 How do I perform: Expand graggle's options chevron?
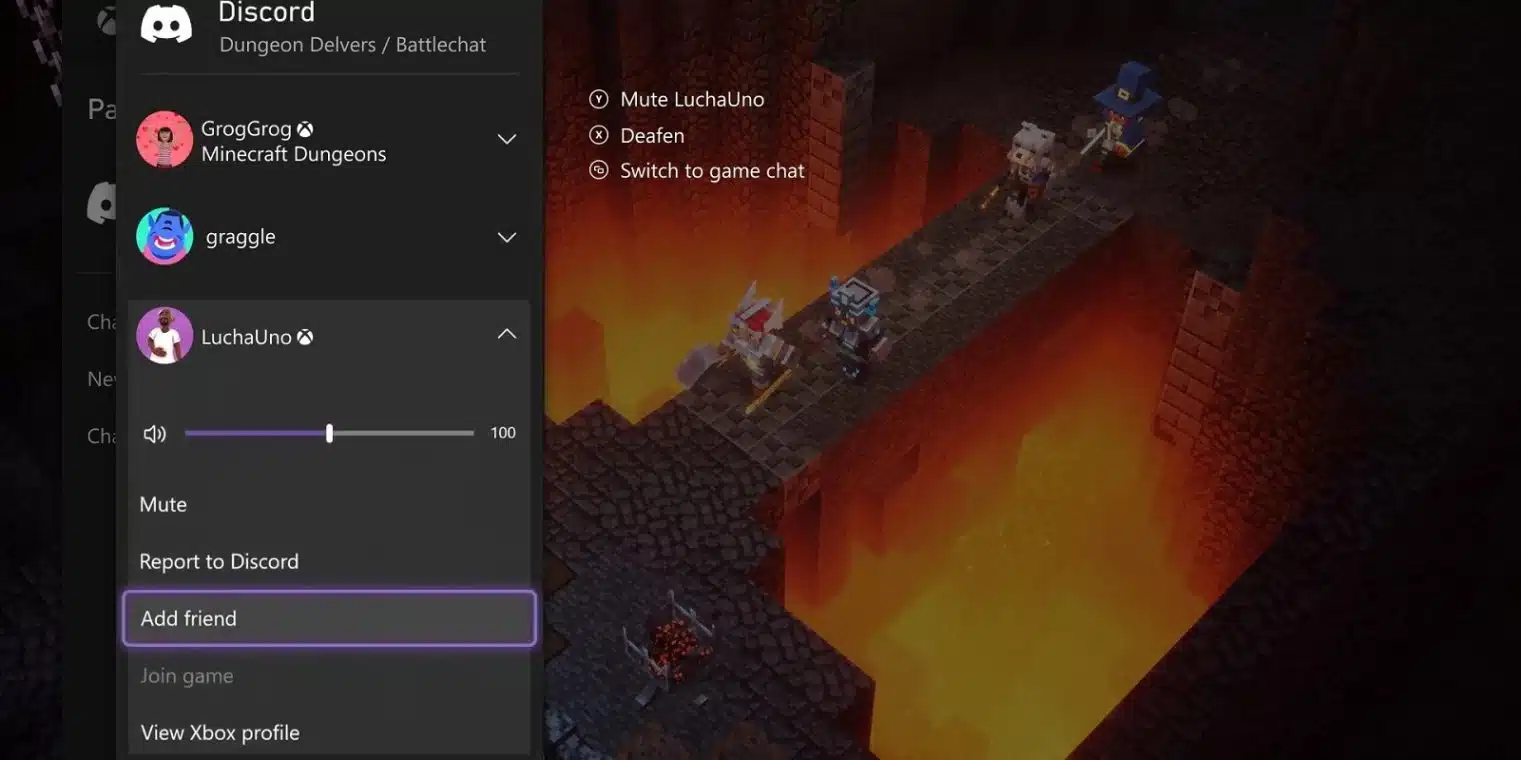point(507,237)
